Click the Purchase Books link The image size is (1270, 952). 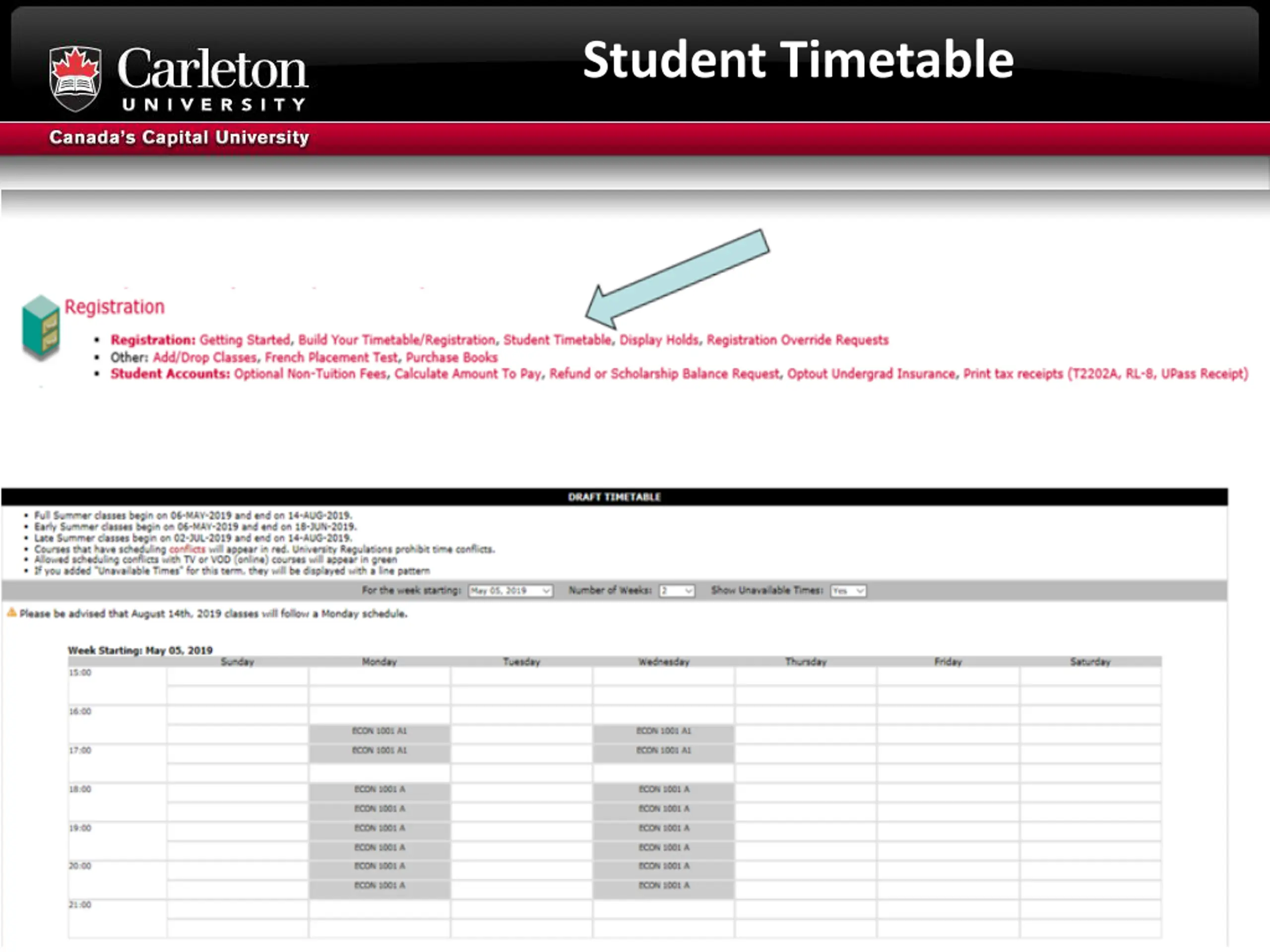pyautogui.click(x=451, y=357)
